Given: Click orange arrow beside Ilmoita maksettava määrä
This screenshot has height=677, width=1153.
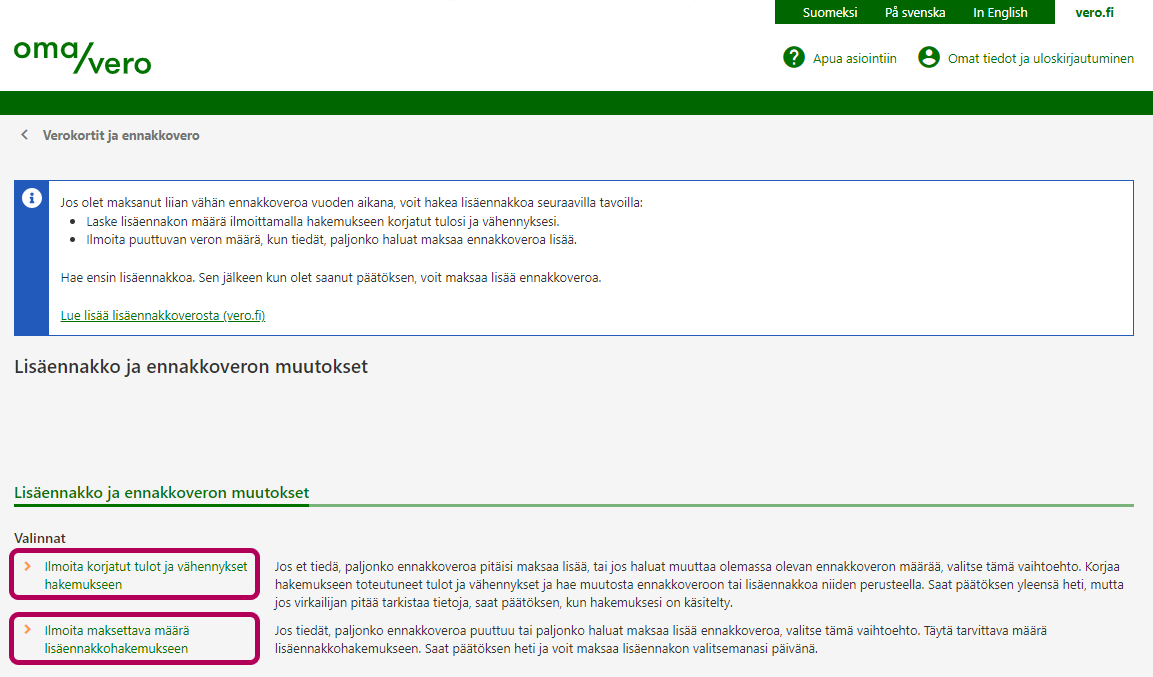Looking at the screenshot, I should (28, 630).
